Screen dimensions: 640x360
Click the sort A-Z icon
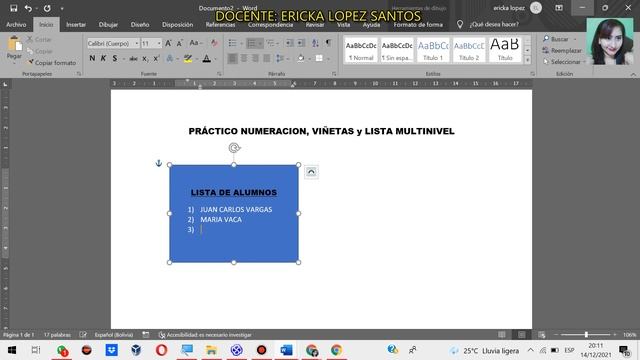(x=316, y=43)
